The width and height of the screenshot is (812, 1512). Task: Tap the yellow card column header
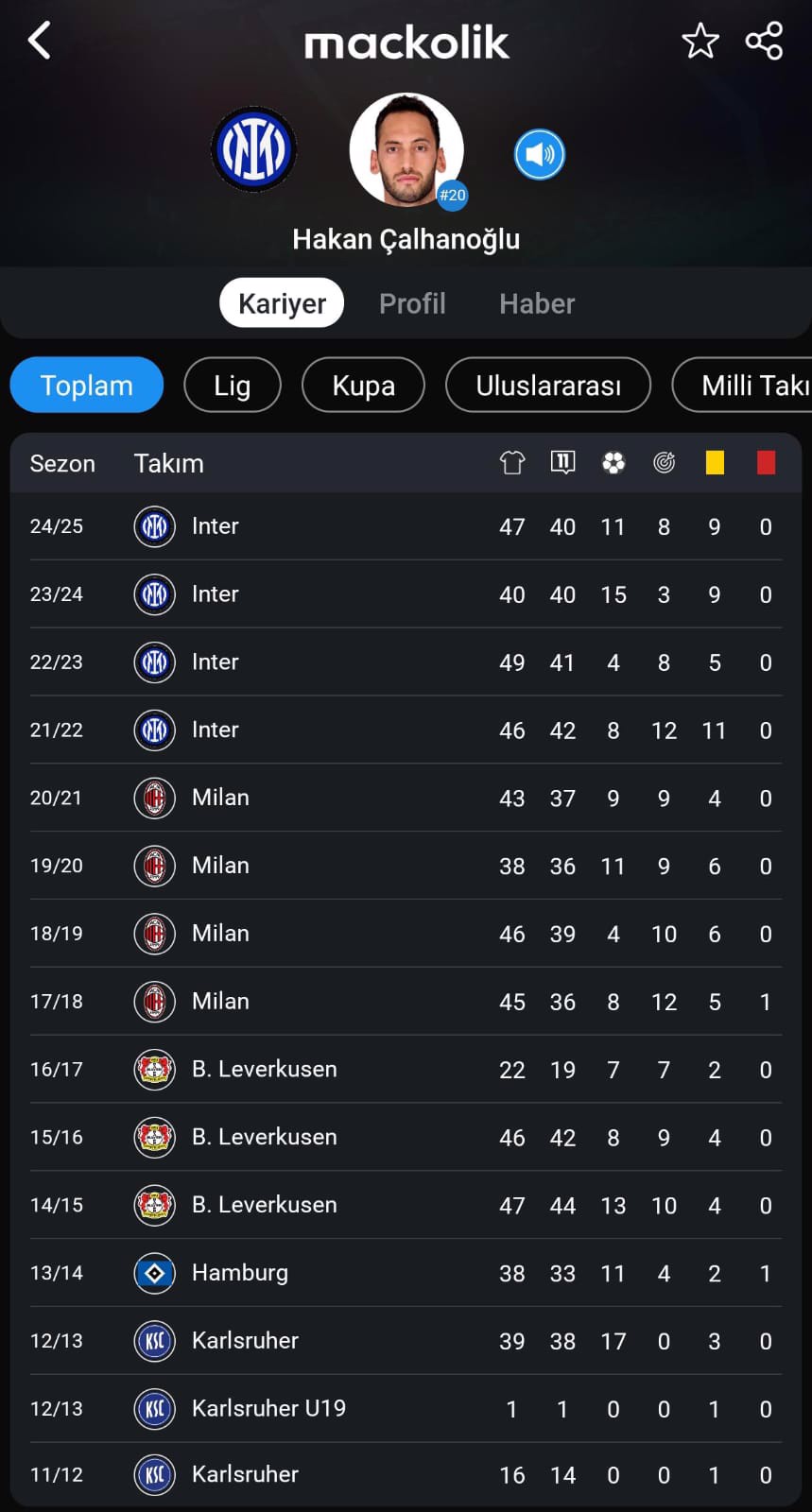point(715,462)
